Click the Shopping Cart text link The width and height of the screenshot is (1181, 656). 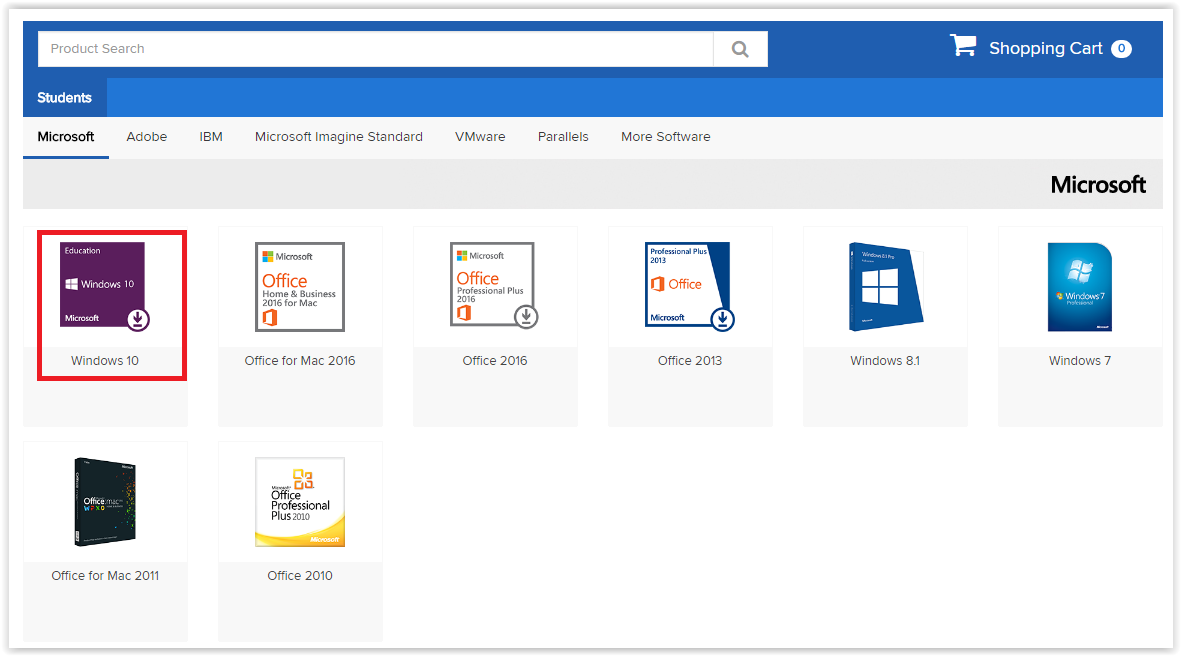point(1045,48)
